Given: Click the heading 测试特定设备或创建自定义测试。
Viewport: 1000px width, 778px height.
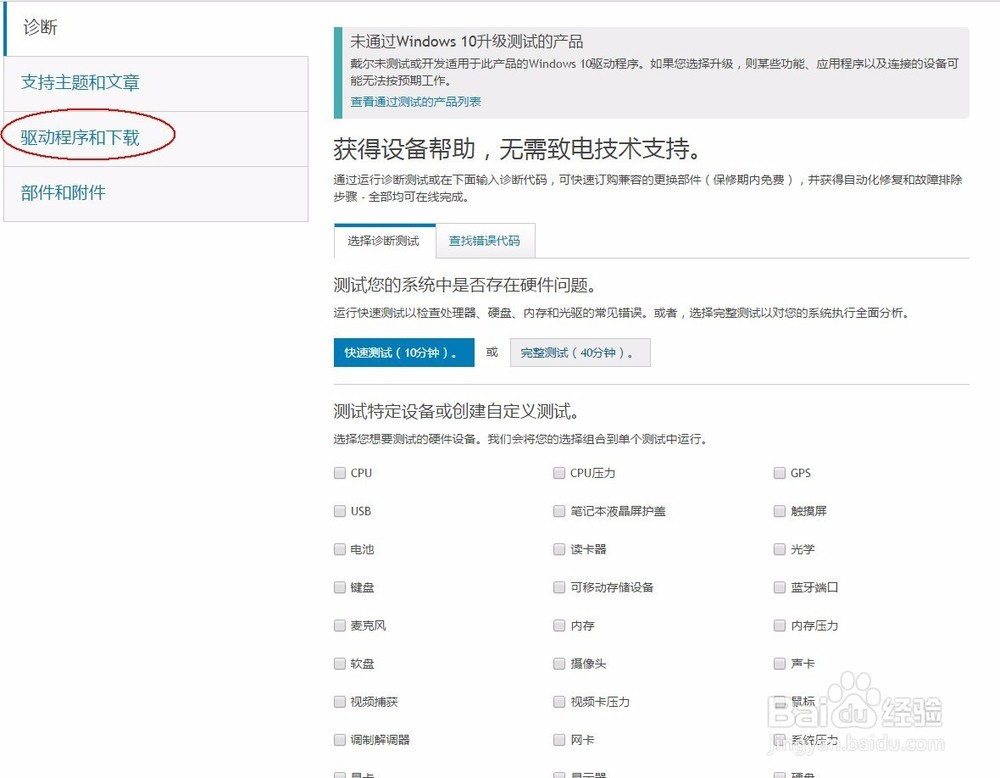Looking at the screenshot, I should point(457,411).
